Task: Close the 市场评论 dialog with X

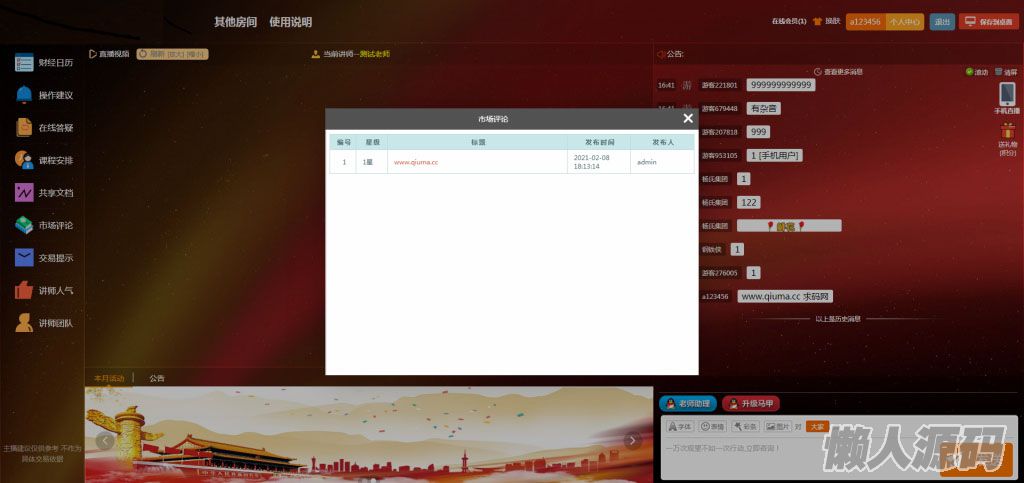Action: click(688, 118)
